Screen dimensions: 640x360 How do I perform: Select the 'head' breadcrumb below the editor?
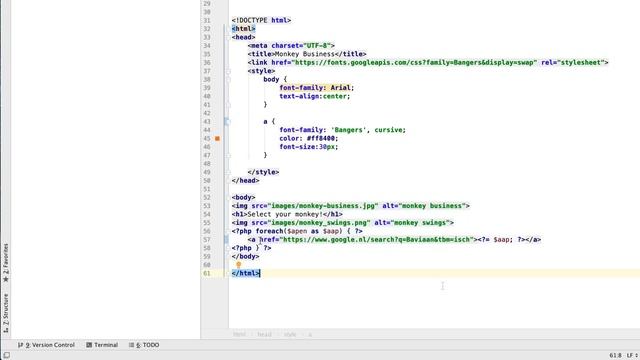pos(264,334)
